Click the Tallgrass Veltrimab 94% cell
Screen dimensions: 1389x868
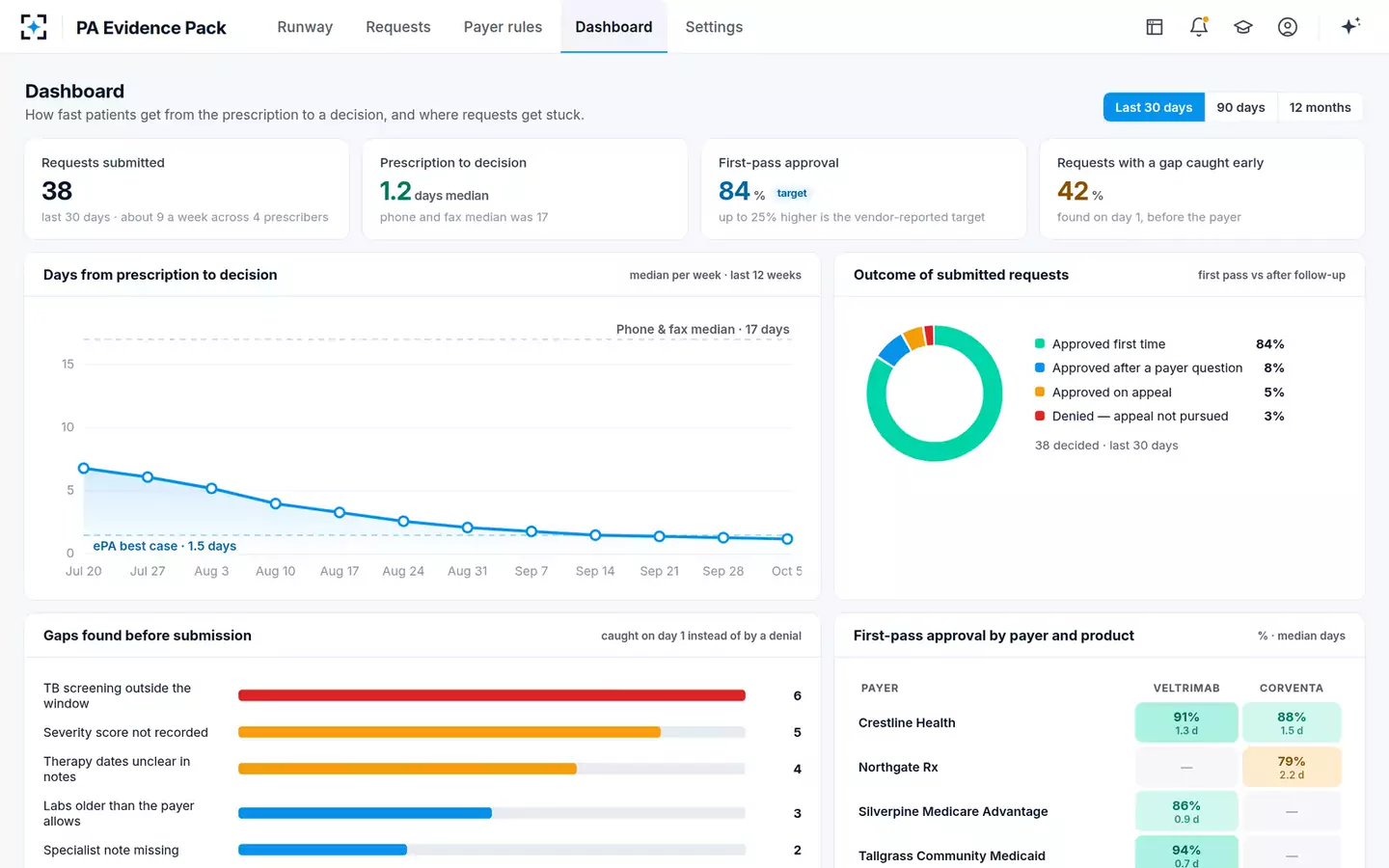1186,852
